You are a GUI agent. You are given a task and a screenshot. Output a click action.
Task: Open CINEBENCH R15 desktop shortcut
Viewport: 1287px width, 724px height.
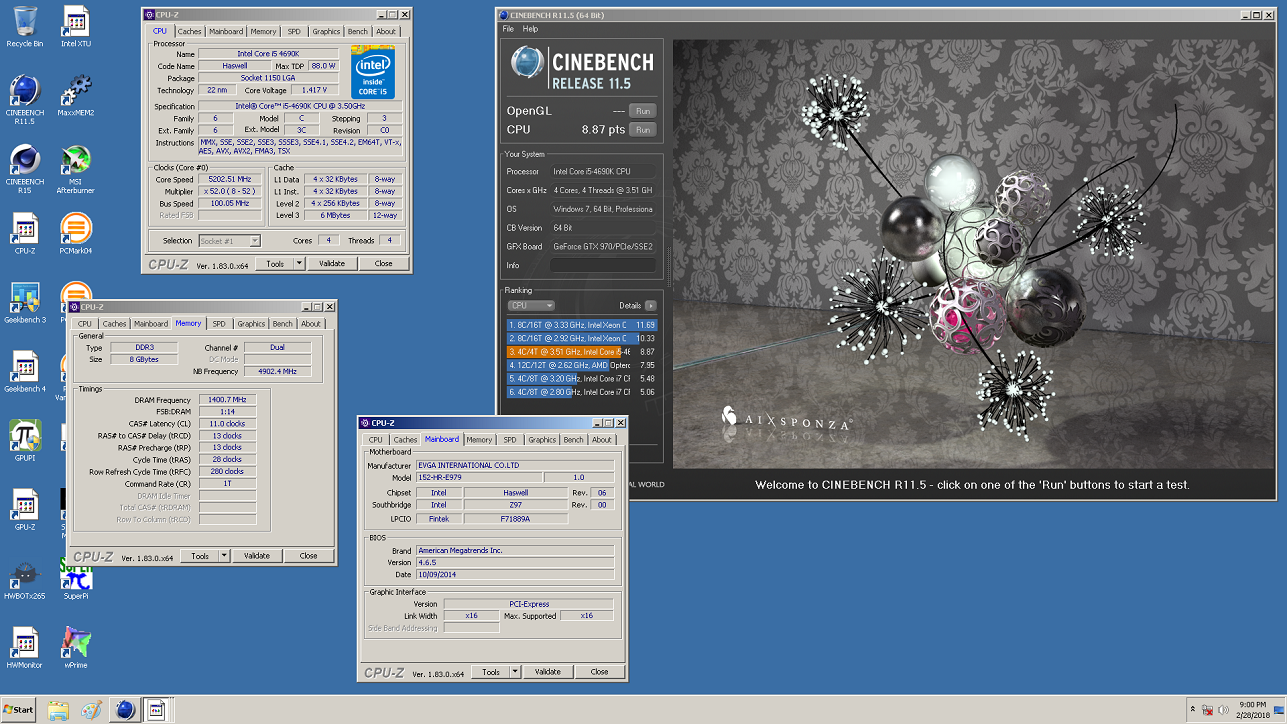click(25, 168)
